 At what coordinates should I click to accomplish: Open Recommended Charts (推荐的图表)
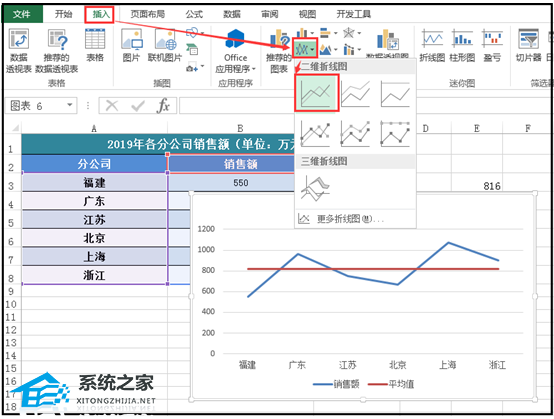coord(279,51)
